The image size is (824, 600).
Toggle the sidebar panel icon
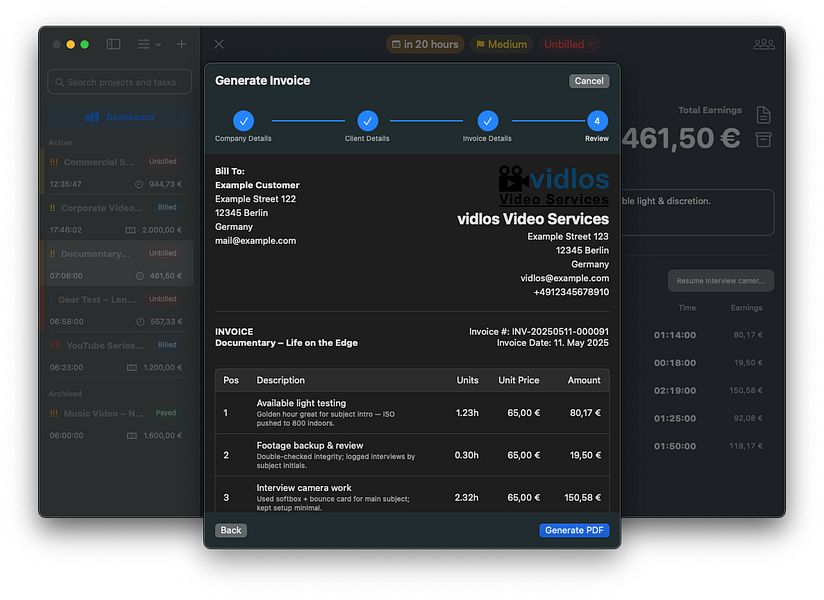coord(113,44)
